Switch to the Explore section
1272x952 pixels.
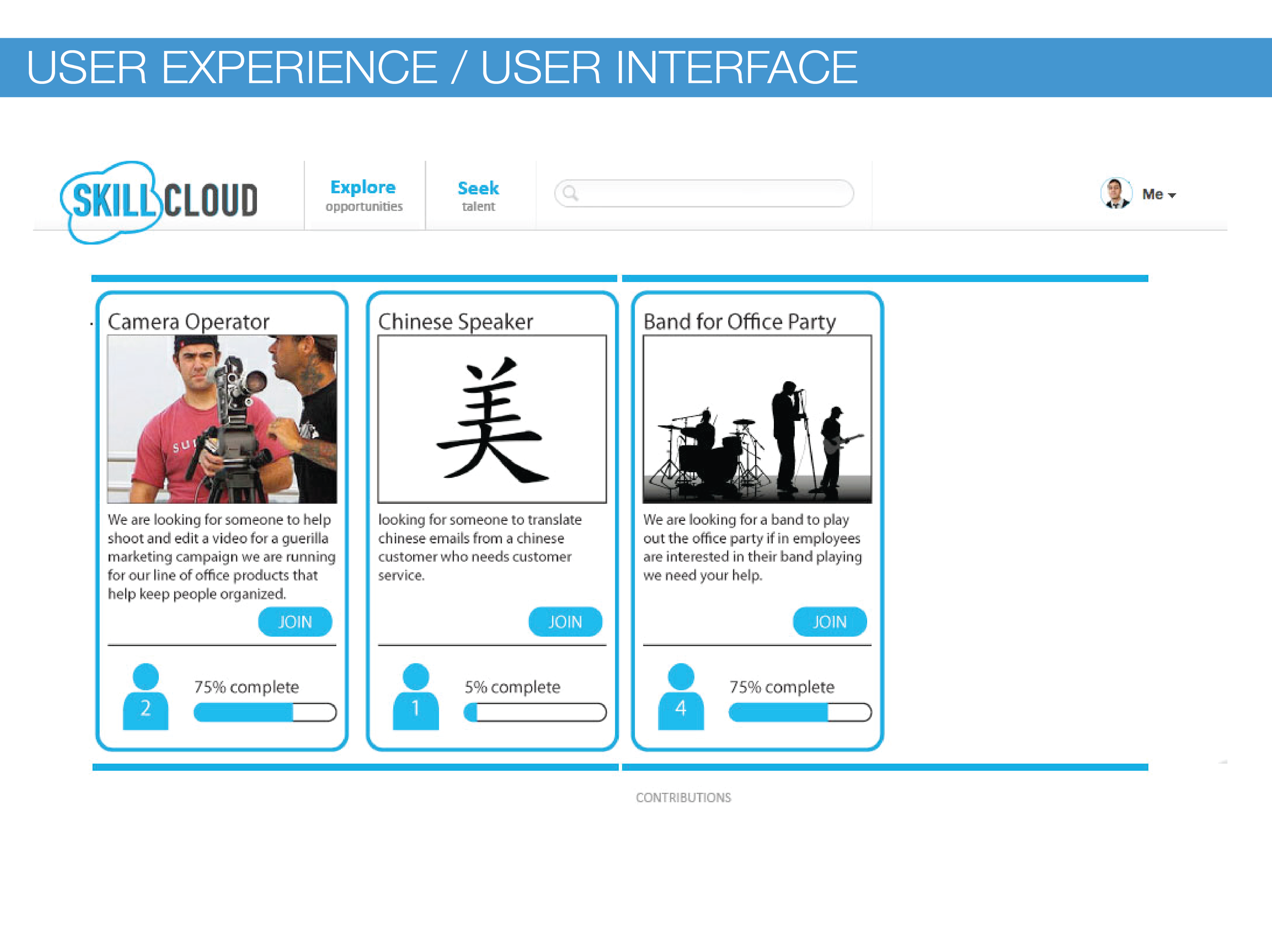tap(363, 188)
